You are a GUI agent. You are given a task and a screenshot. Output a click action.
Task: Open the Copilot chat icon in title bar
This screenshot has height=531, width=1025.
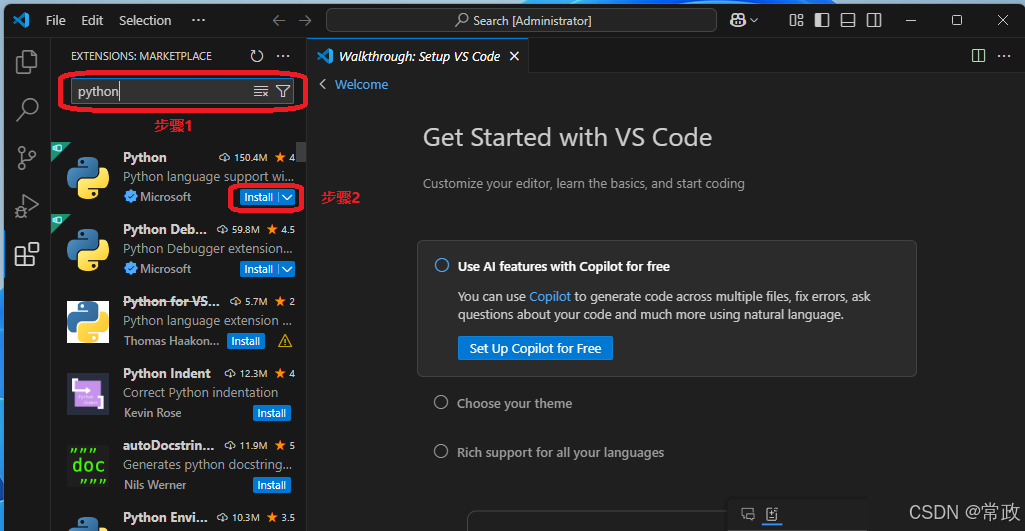[x=738, y=20]
